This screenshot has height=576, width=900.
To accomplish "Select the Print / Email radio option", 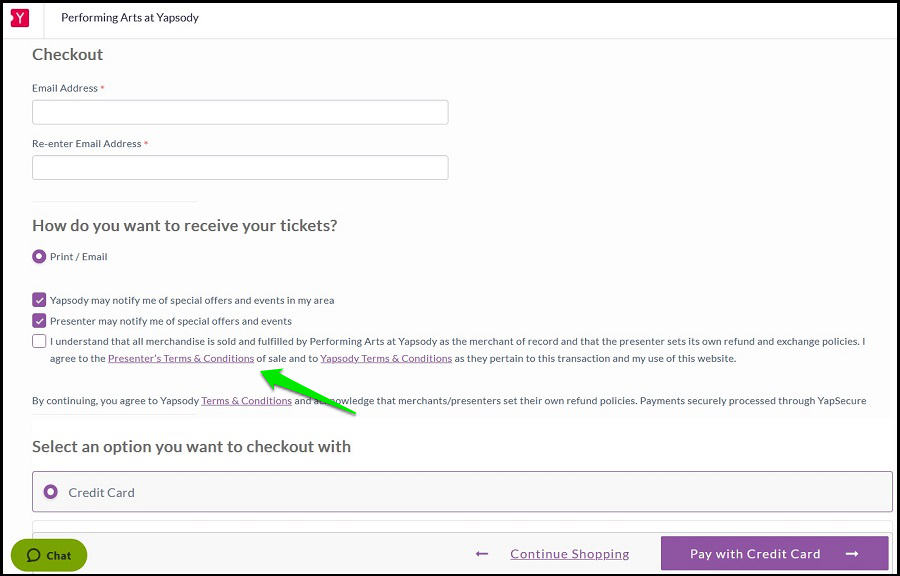I will [39, 256].
